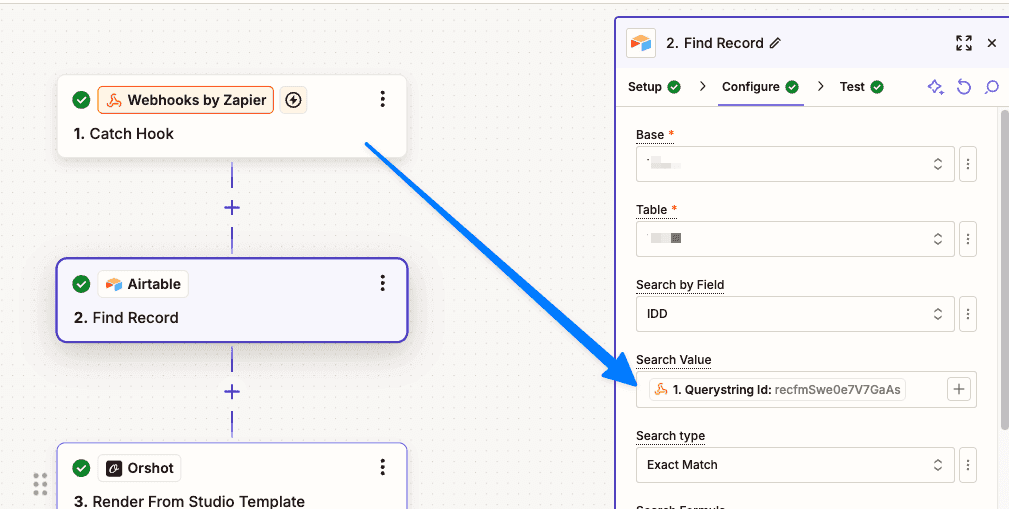Image resolution: width=1009 pixels, height=509 pixels.
Task: Open the Search by Field dropdown showing IDD
Action: [x=795, y=314]
